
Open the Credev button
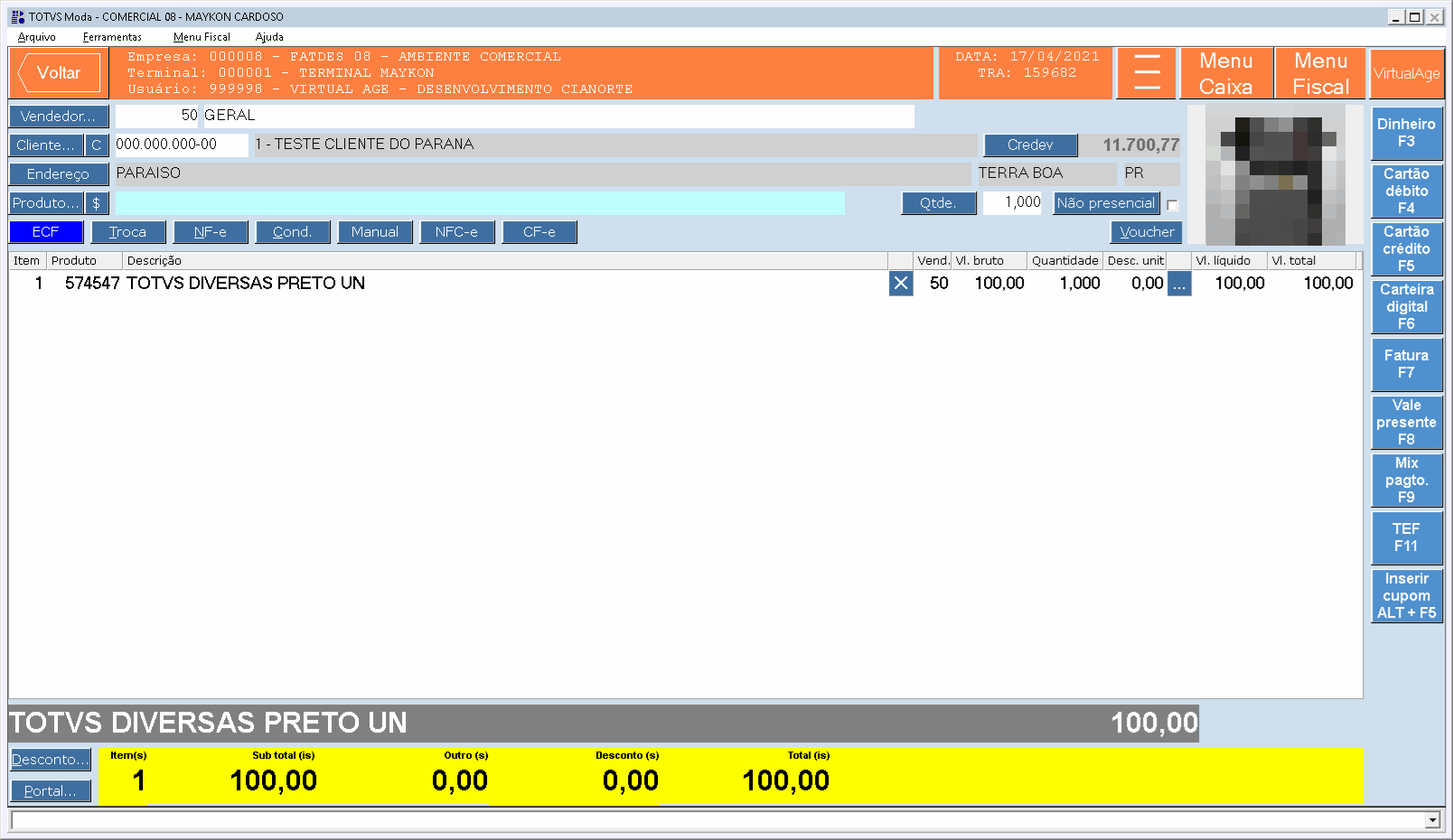tap(1030, 145)
